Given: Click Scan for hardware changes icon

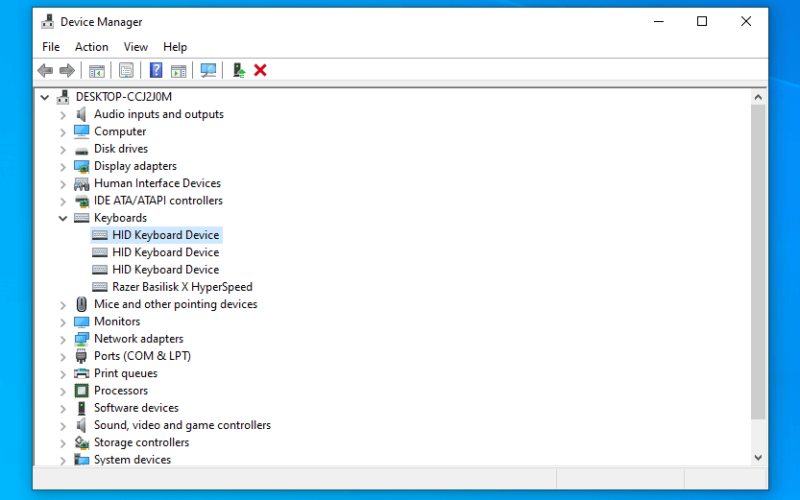Looking at the screenshot, I should click(208, 70).
